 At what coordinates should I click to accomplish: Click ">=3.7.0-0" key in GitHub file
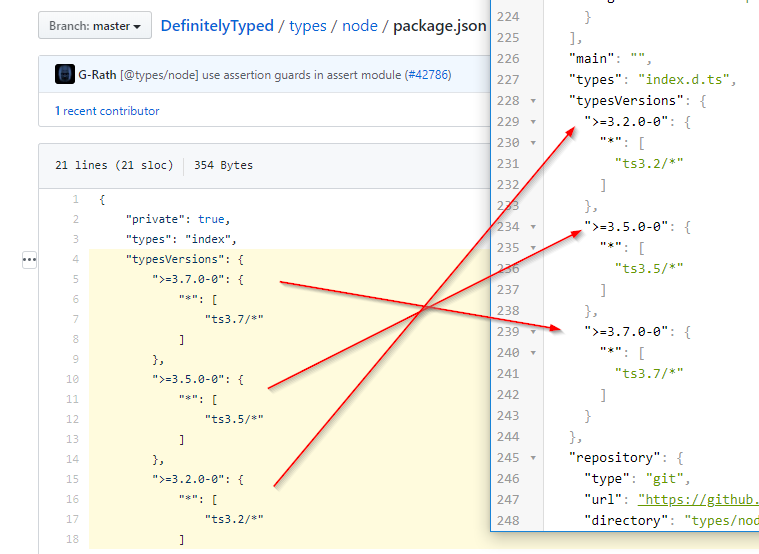click(191, 279)
